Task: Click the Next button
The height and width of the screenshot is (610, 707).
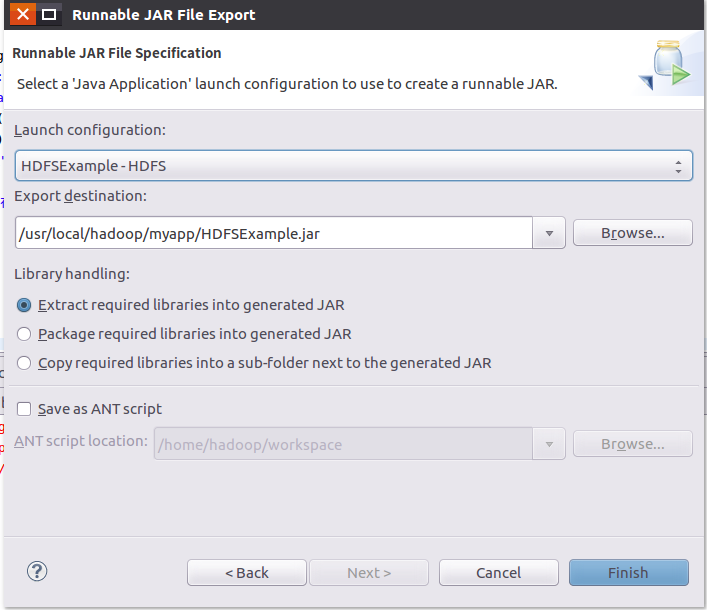Action: pyautogui.click(x=368, y=573)
